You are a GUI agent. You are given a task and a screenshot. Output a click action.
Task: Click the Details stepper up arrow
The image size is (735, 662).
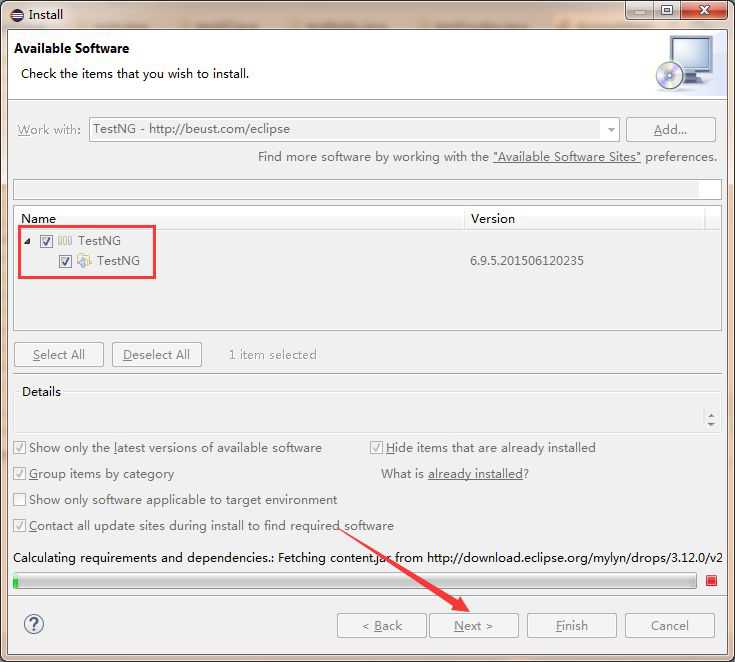pos(711,415)
